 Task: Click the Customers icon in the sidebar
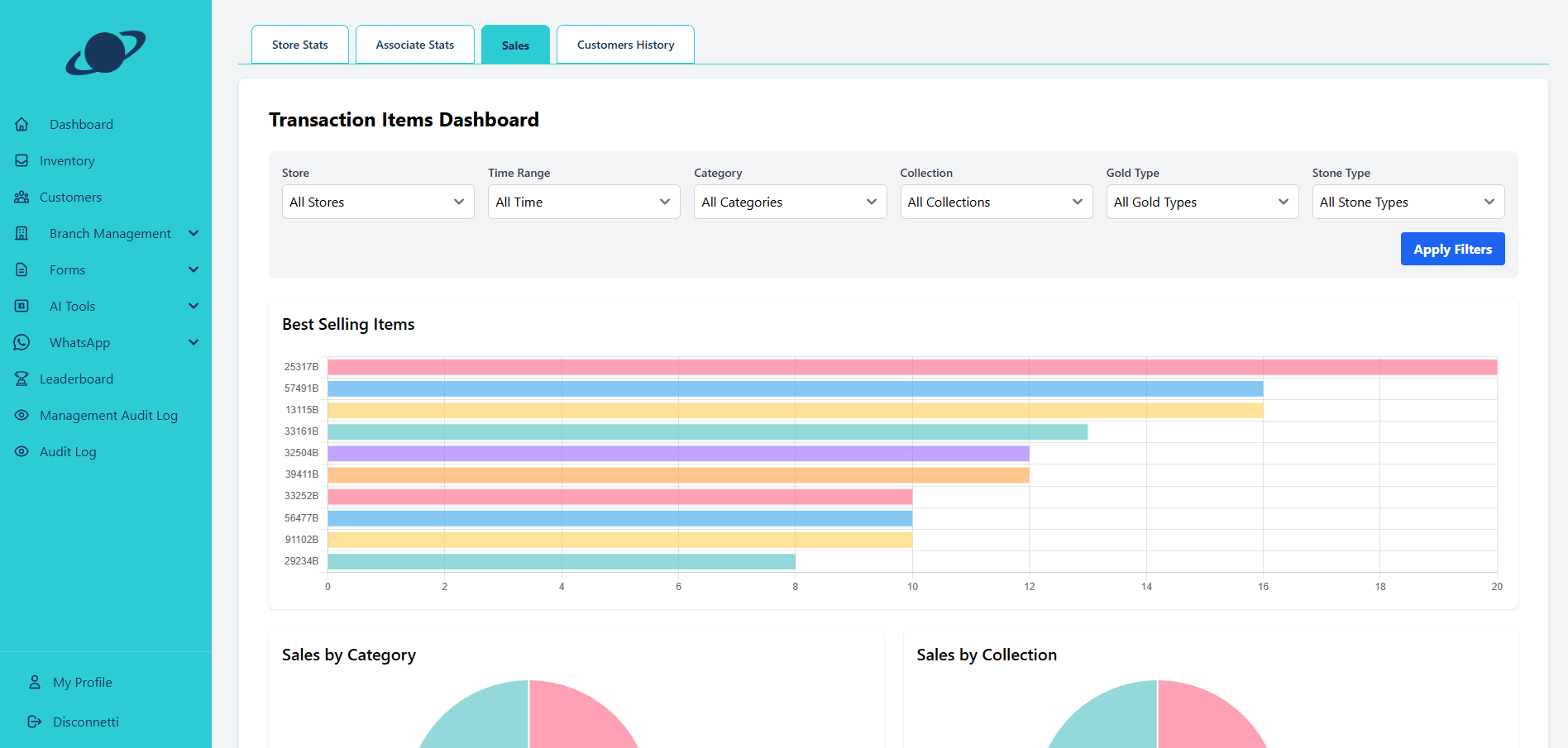[x=22, y=197]
